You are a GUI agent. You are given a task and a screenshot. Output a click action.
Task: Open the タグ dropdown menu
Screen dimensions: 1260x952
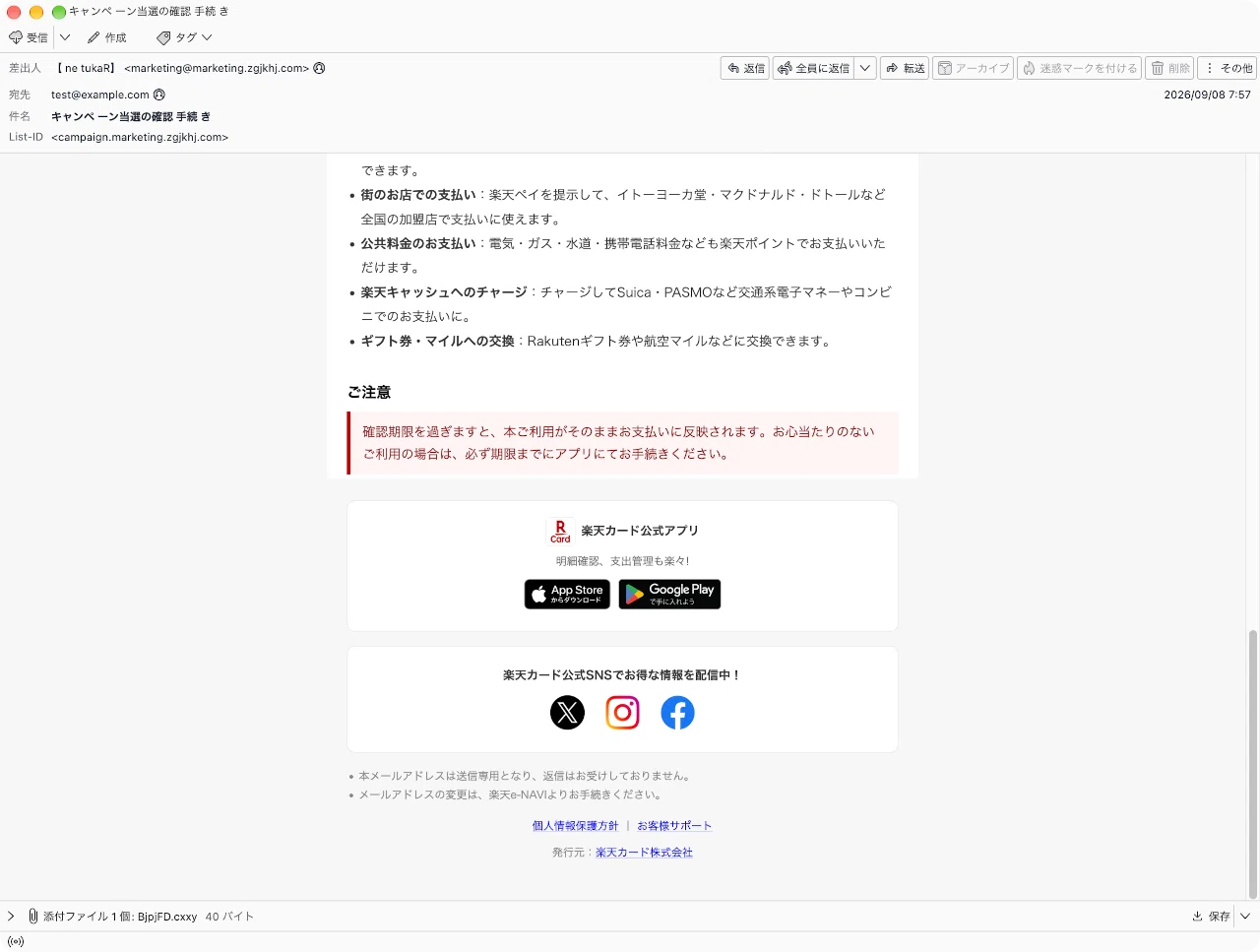point(184,37)
